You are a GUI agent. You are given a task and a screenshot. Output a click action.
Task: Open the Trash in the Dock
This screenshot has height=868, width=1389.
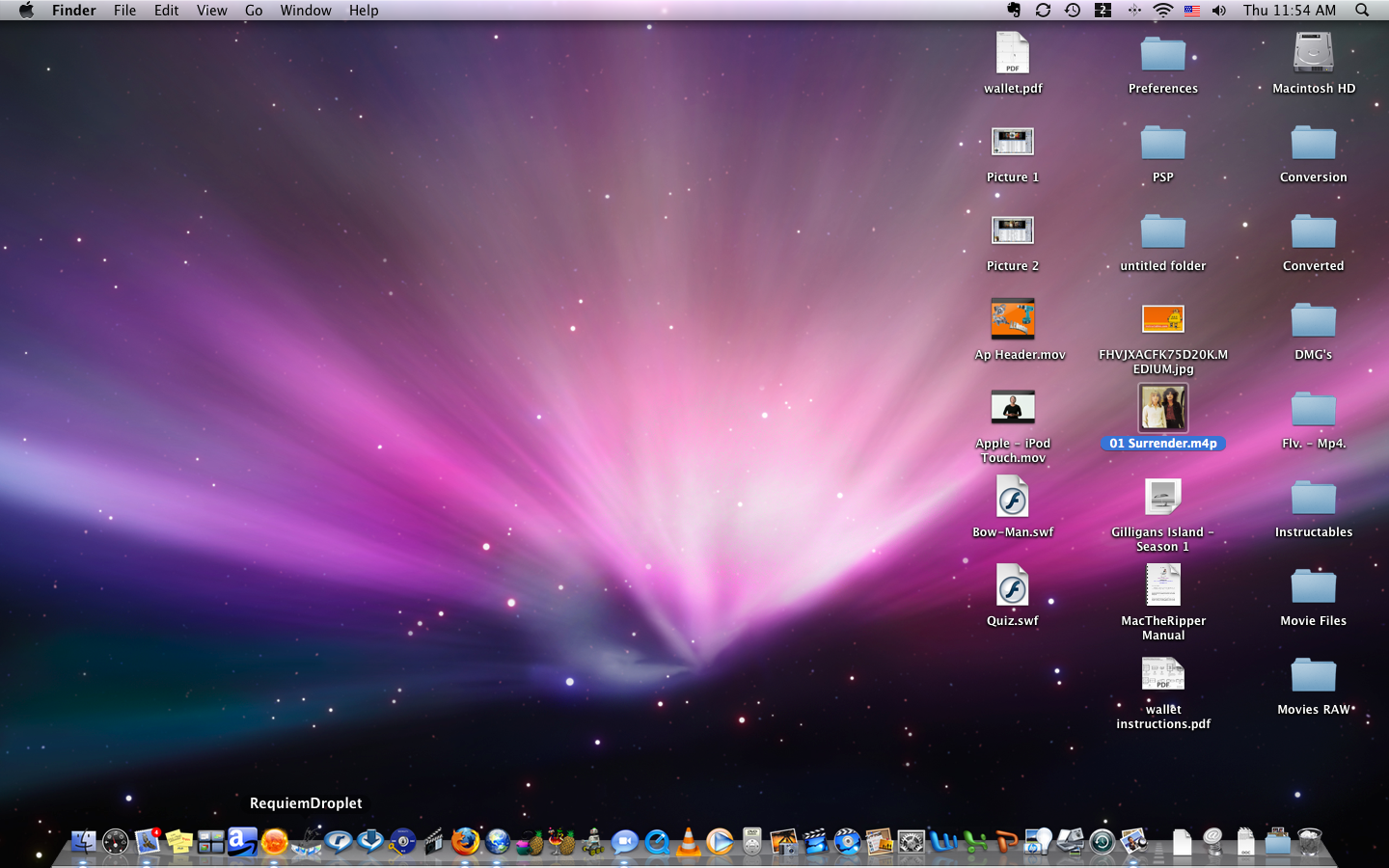(x=1310, y=842)
